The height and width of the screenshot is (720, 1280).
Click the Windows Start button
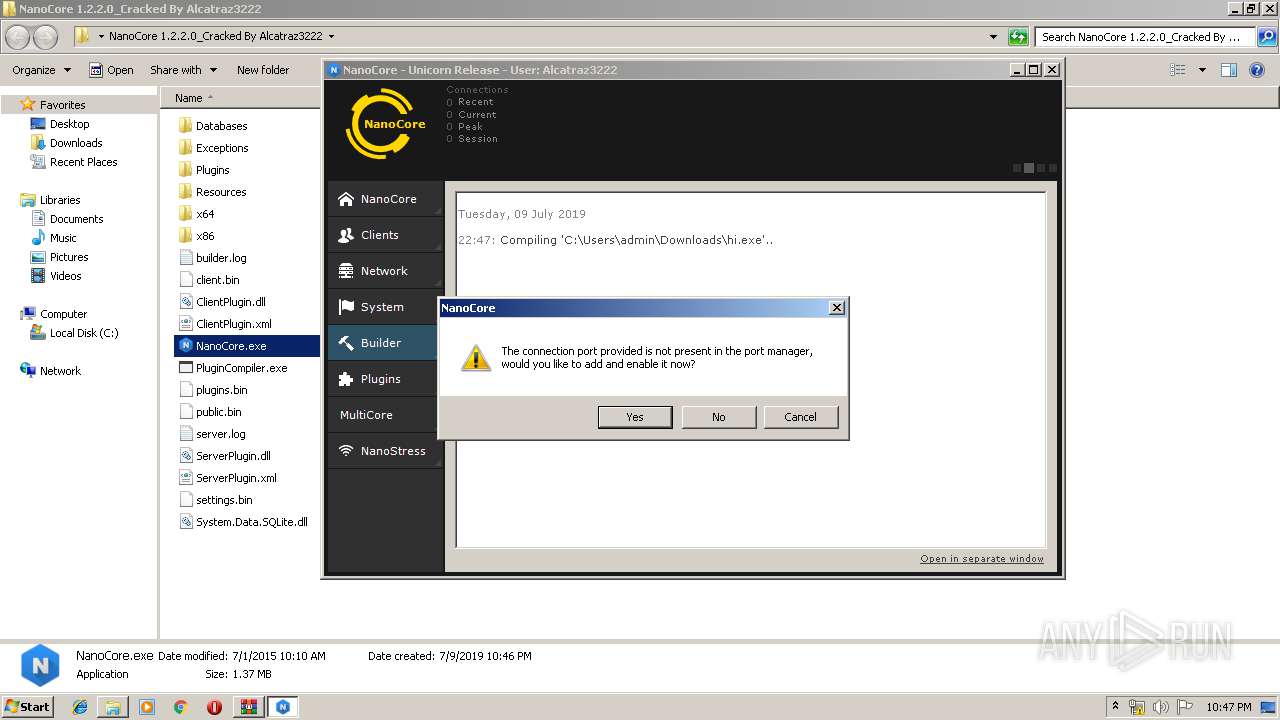(28, 706)
